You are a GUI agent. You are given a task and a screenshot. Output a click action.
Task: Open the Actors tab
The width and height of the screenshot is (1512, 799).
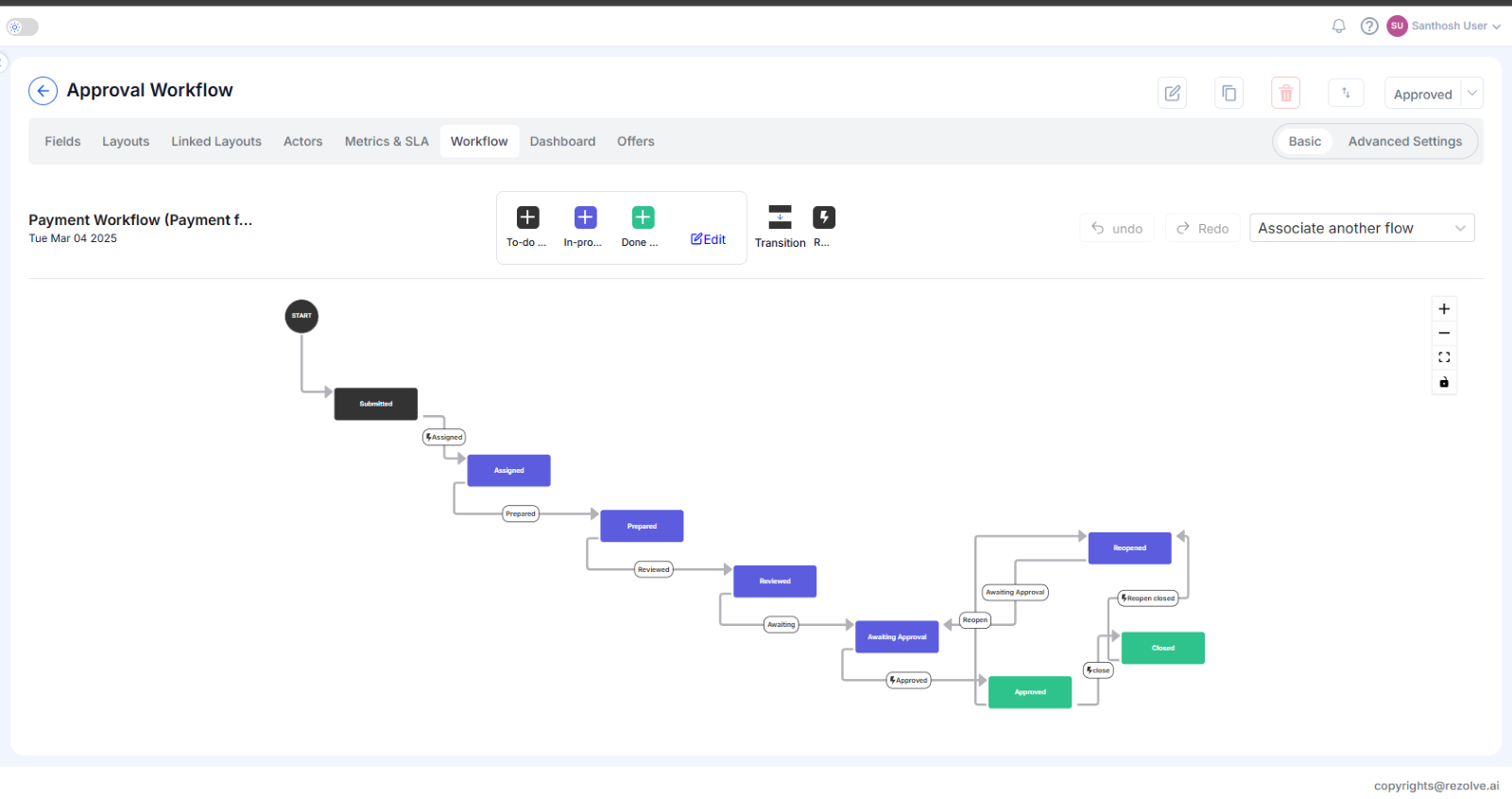tap(302, 141)
